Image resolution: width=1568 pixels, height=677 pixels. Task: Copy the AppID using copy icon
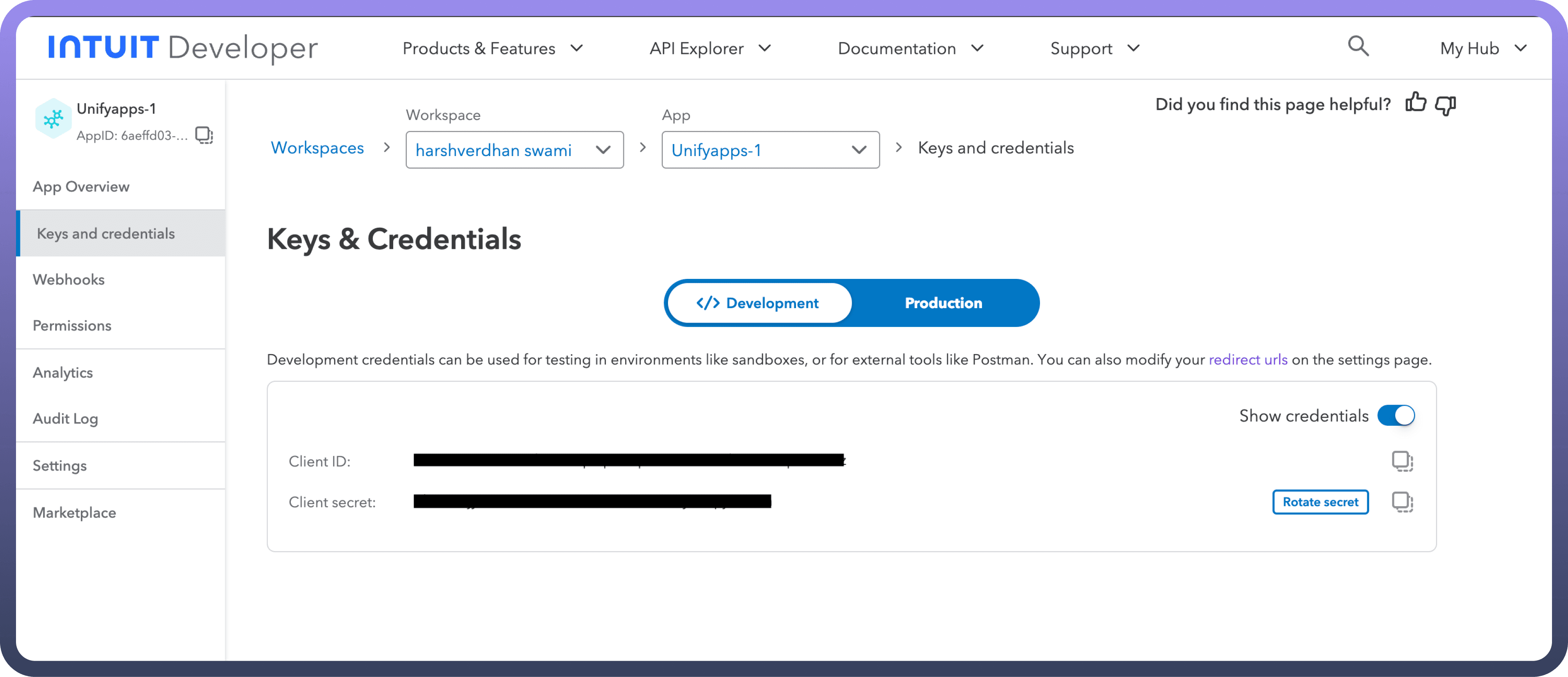click(x=204, y=134)
